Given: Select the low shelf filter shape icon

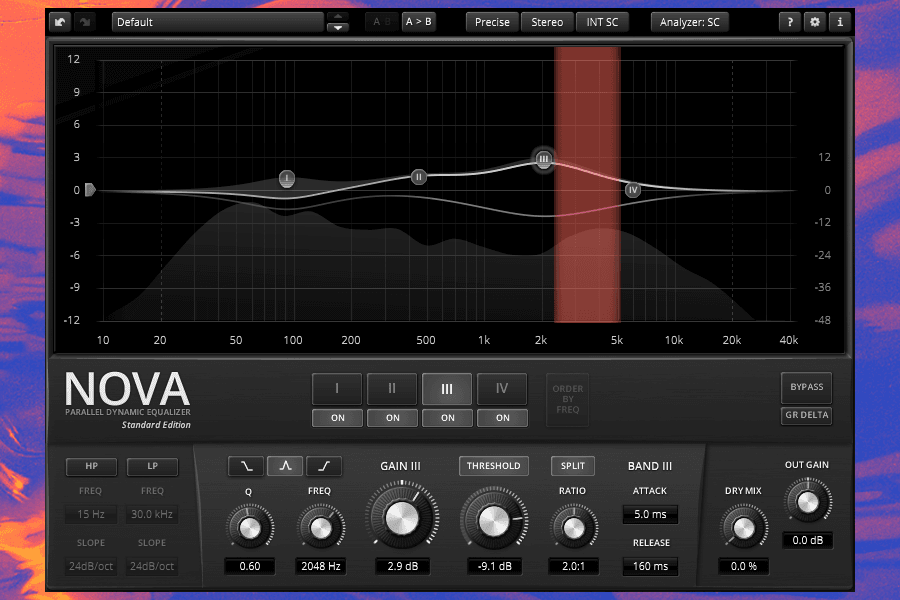Looking at the screenshot, I should 246,466.
